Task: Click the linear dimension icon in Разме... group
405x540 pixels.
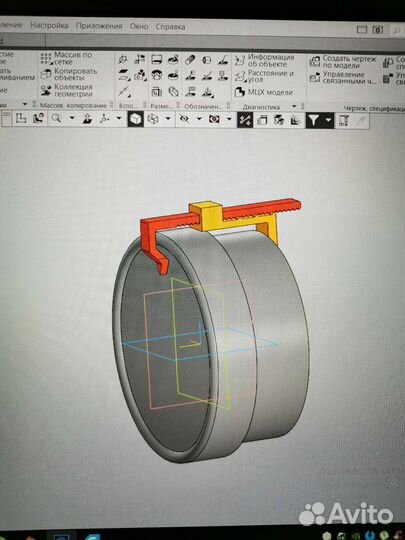Action: click(157, 60)
